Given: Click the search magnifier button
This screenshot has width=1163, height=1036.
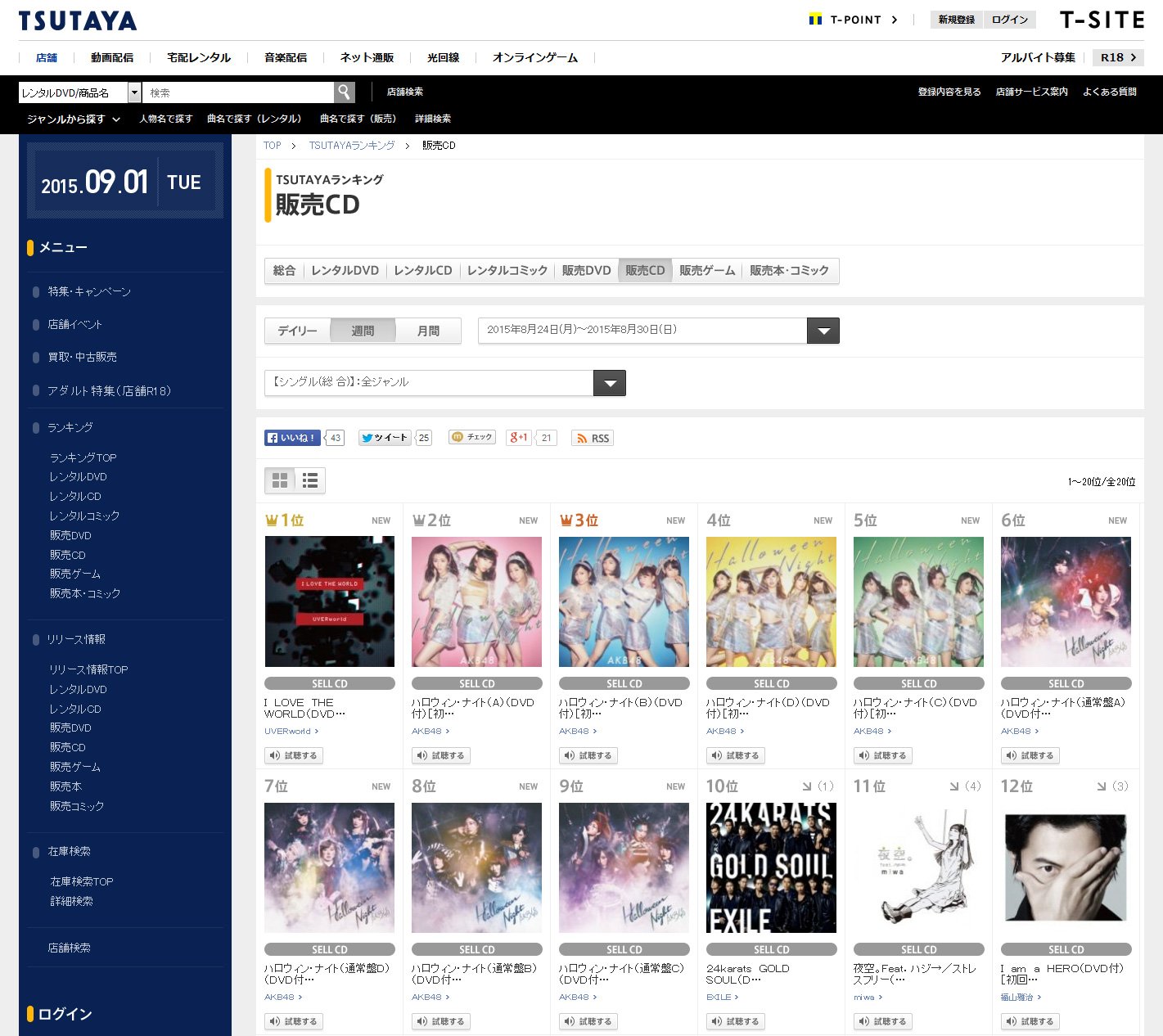Looking at the screenshot, I should pos(345,92).
